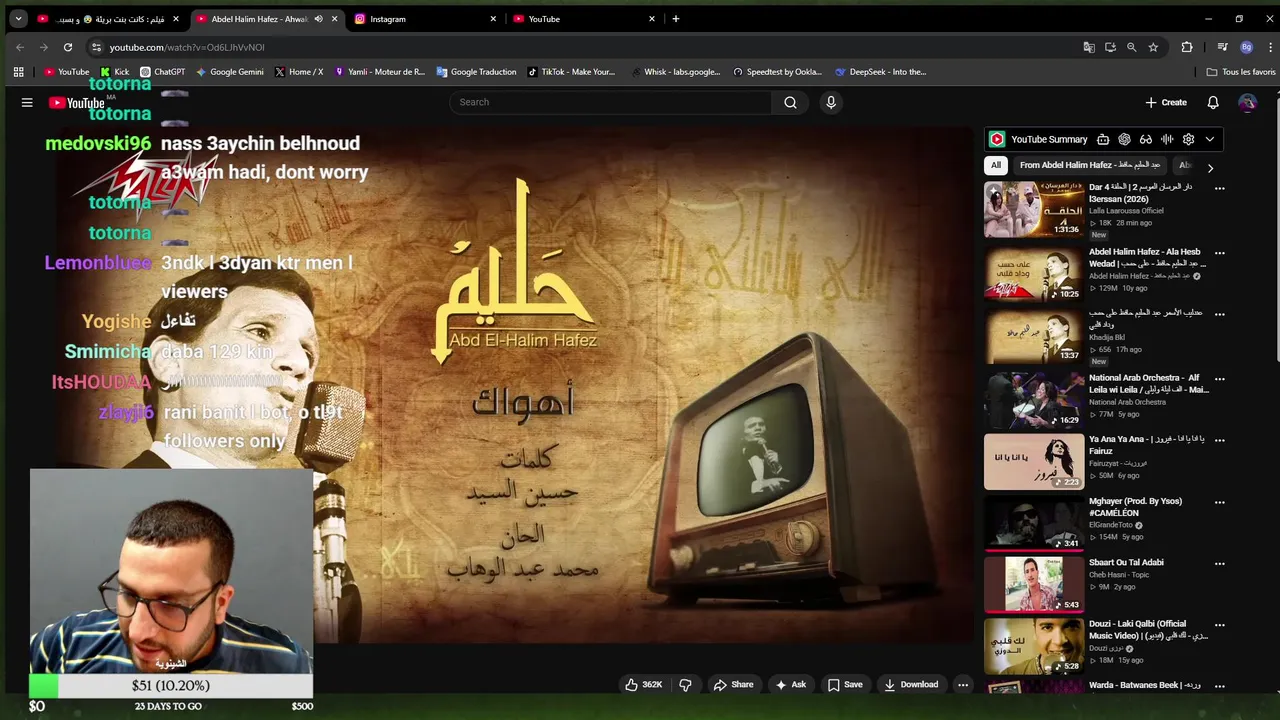This screenshot has height=720, width=1280.
Task: Dislike the video with thumbs-down
Action: [x=685, y=685]
